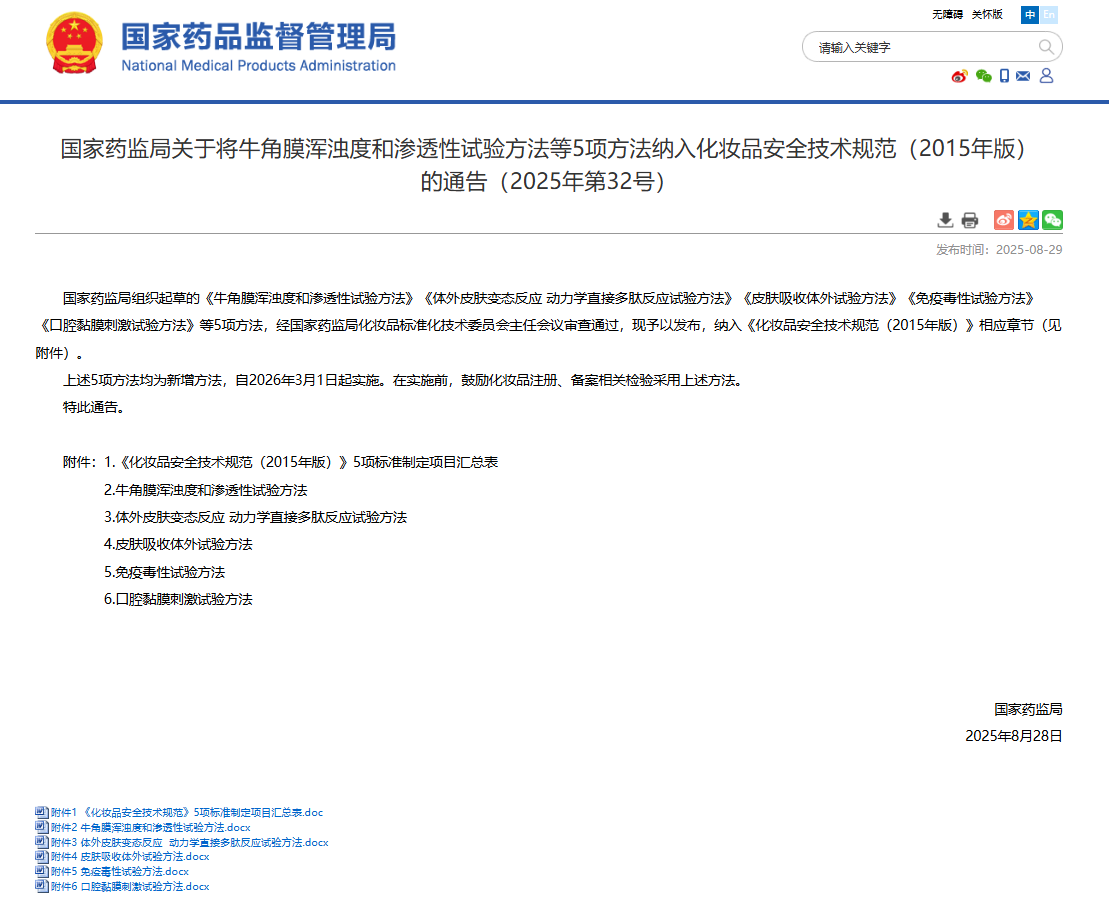Open the header Weibo icon under search

tap(959, 76)
